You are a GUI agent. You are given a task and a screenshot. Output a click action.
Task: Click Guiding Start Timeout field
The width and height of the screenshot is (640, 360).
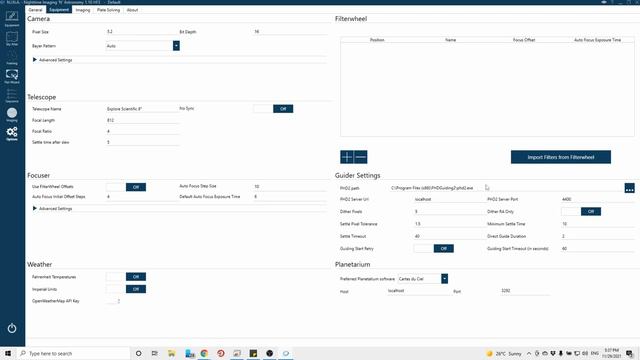(x=597, y=248)
